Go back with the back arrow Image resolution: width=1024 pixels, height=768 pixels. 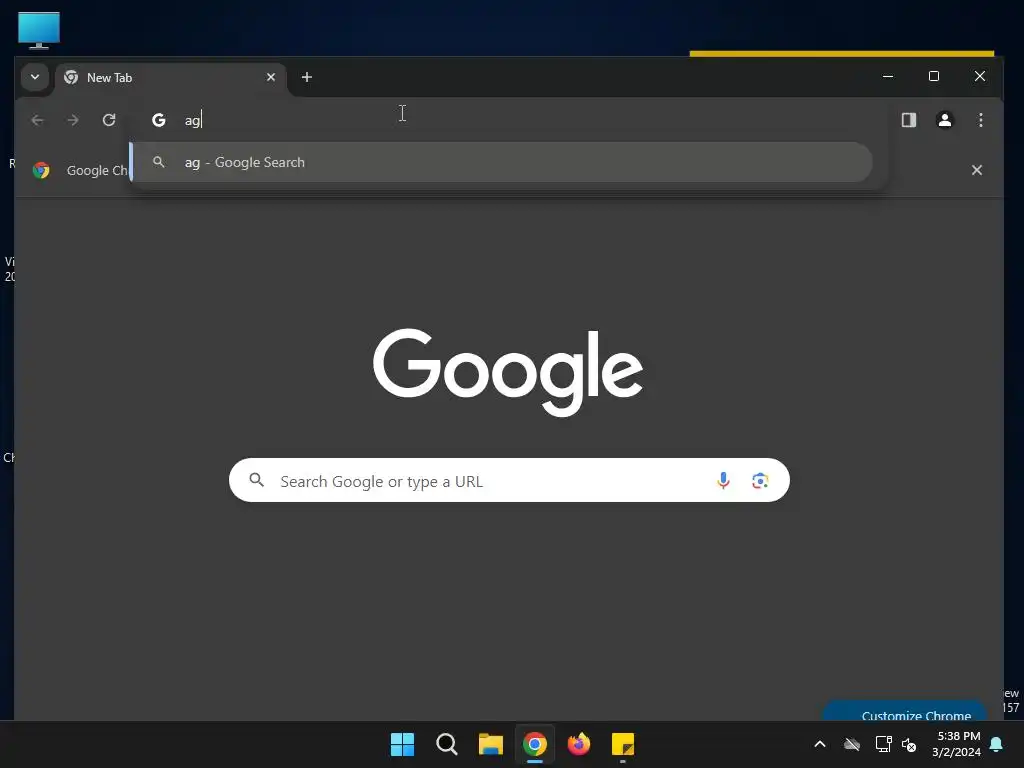point(37,120)
